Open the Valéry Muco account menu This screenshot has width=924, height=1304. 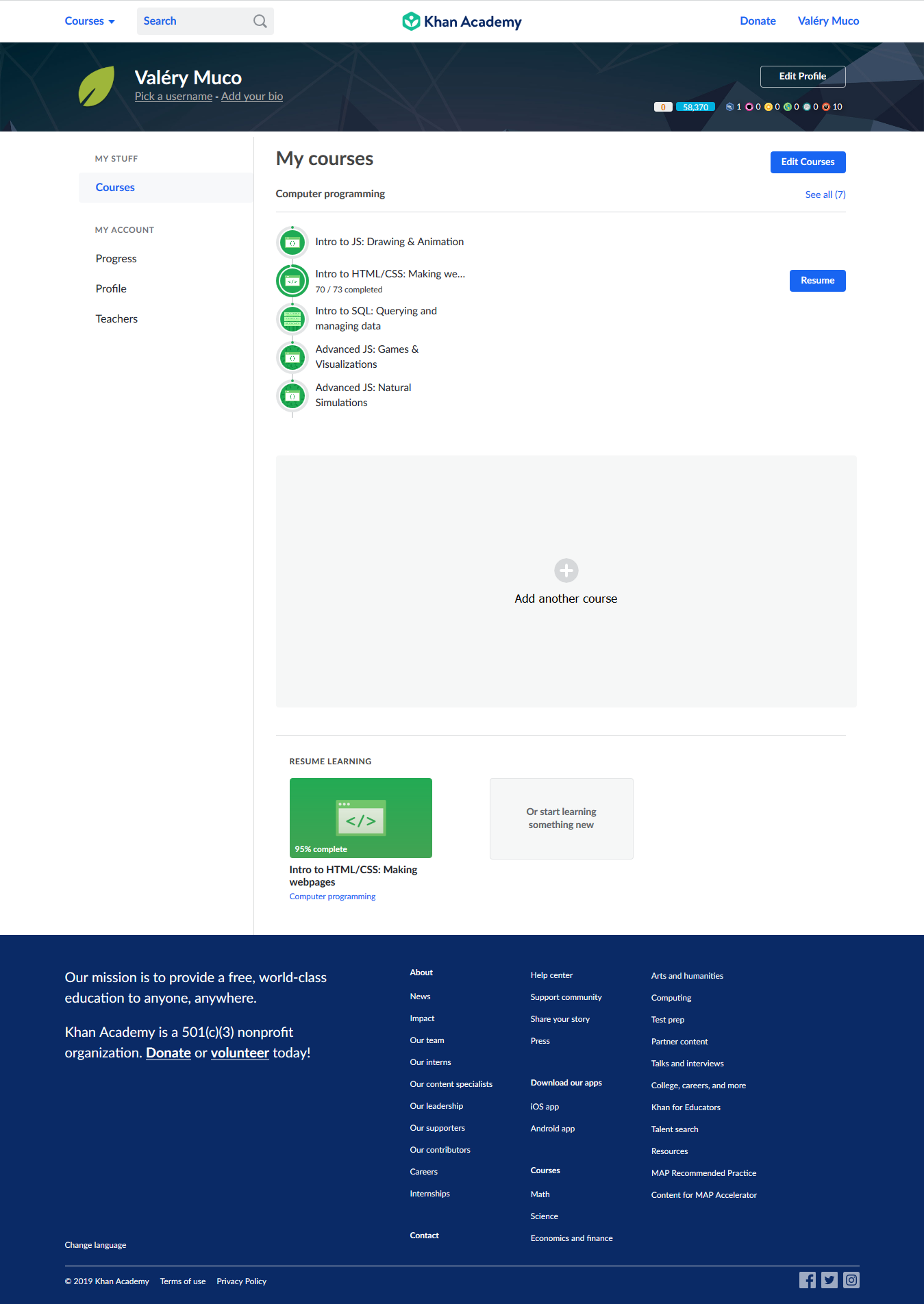tap(828, 21)
